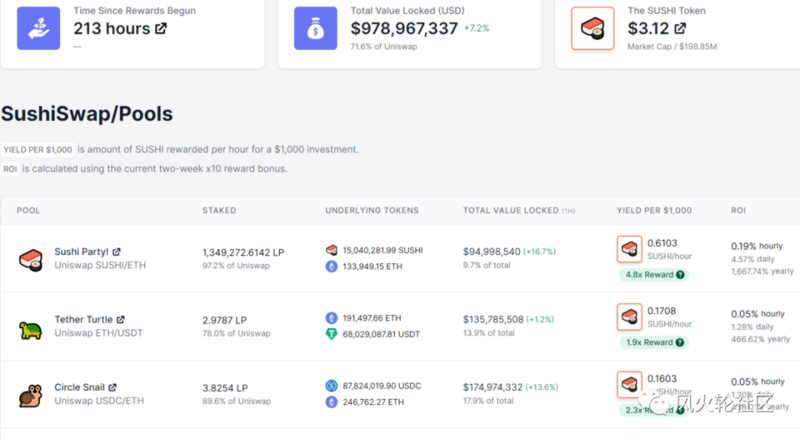
Task: Click the ROI legend tag
Action: 10,169
